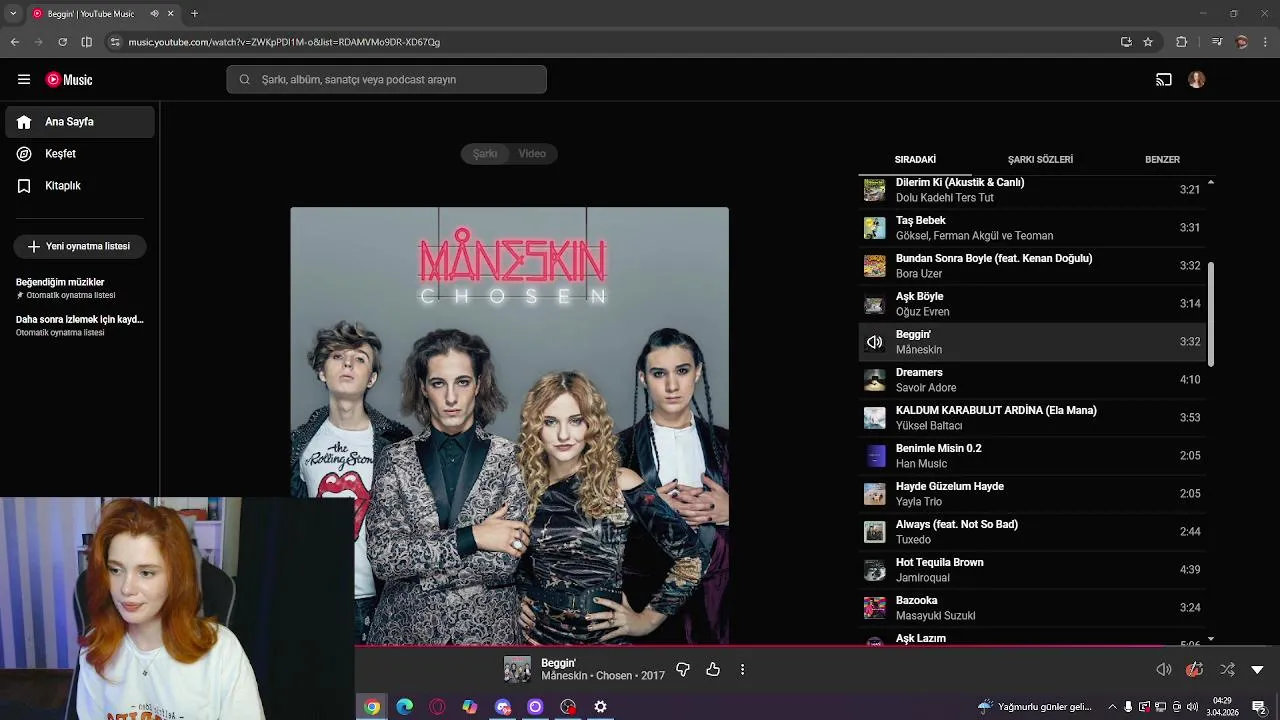Play Dilerim Ki (Akustik & Canlı) from queue
The height and width of the screenshot is (720, 1280).
point(1032,190)
